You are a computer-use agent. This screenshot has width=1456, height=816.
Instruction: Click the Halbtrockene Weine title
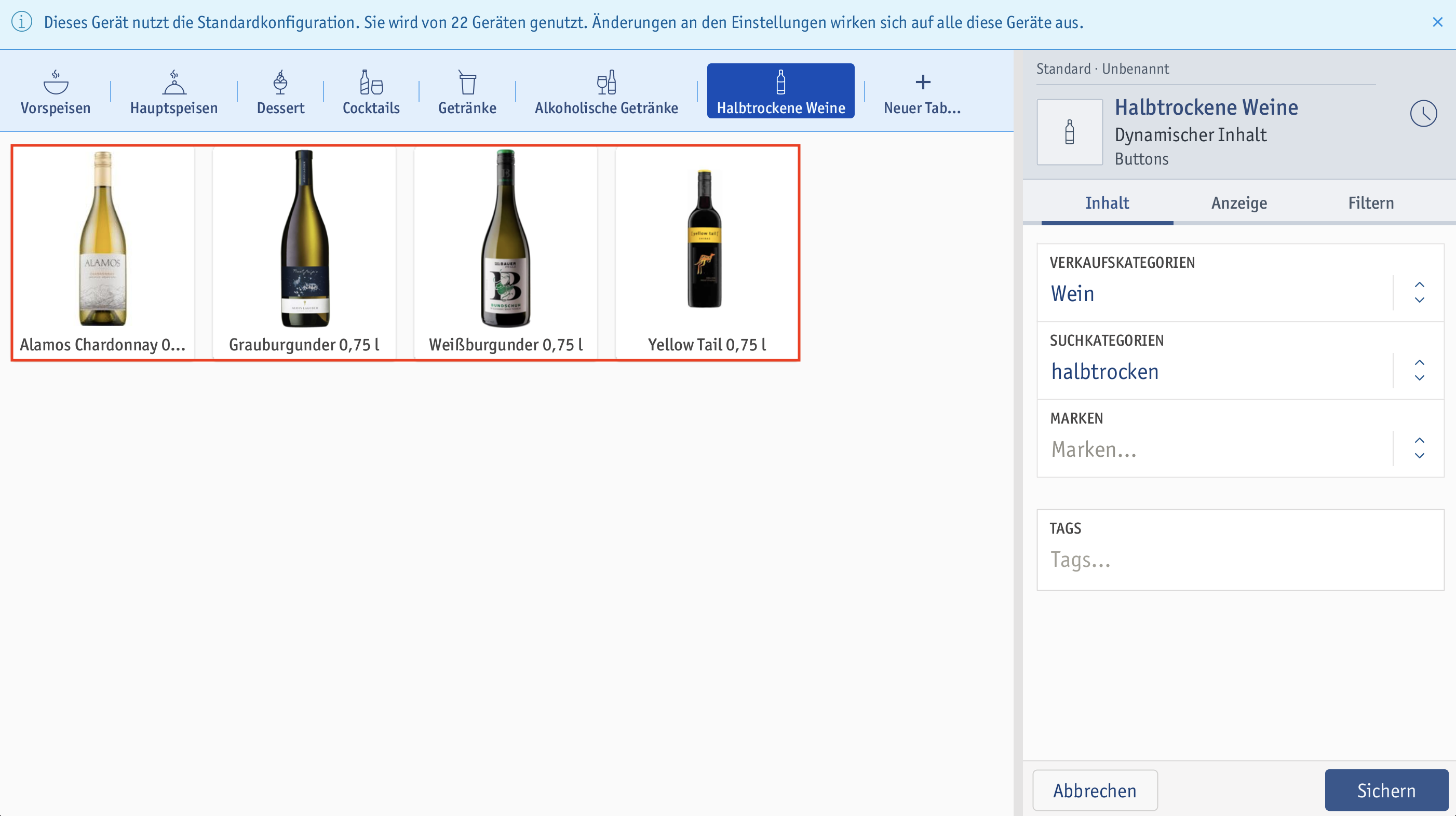pyautogui.click(x=1206, y=107)
